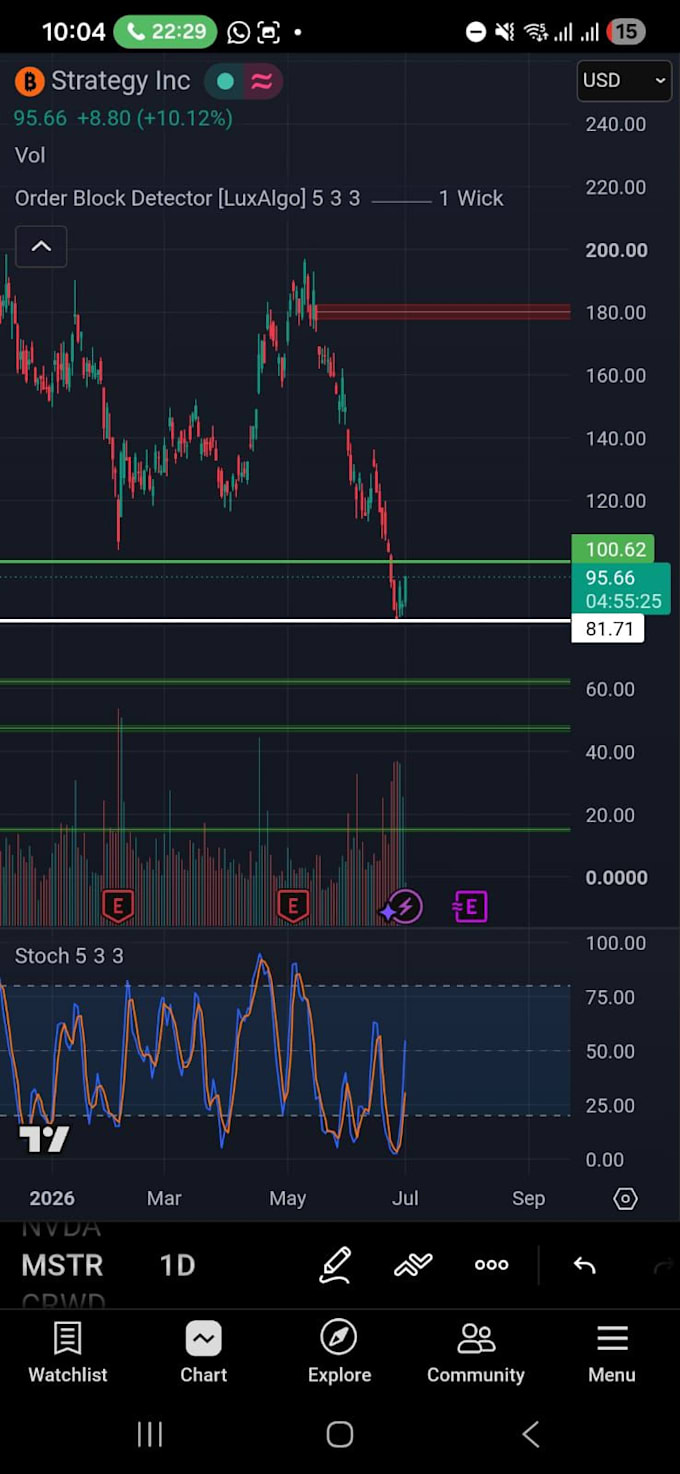
Task: Open the Strategy Inc symbol title
Action: (121, 81)
